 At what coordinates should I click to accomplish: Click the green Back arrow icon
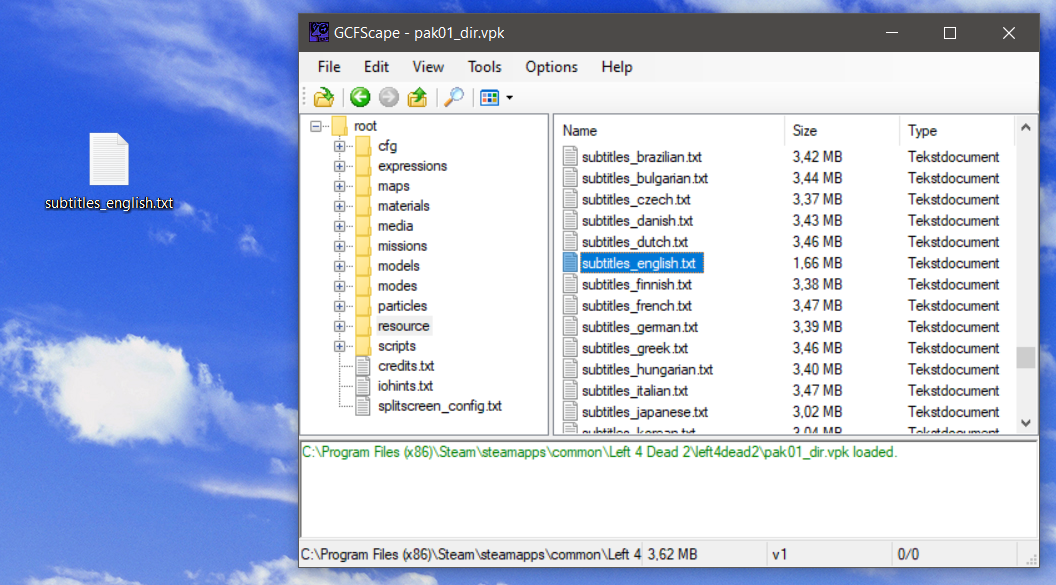(360, 98)
